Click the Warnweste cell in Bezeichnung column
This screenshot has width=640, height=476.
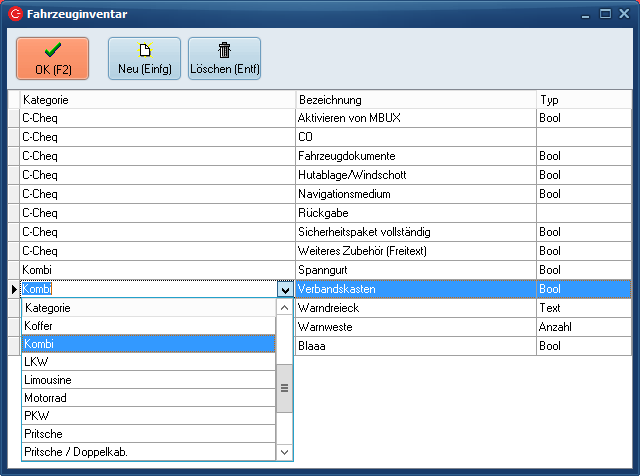pyautogui.click(x=415, y=326)
